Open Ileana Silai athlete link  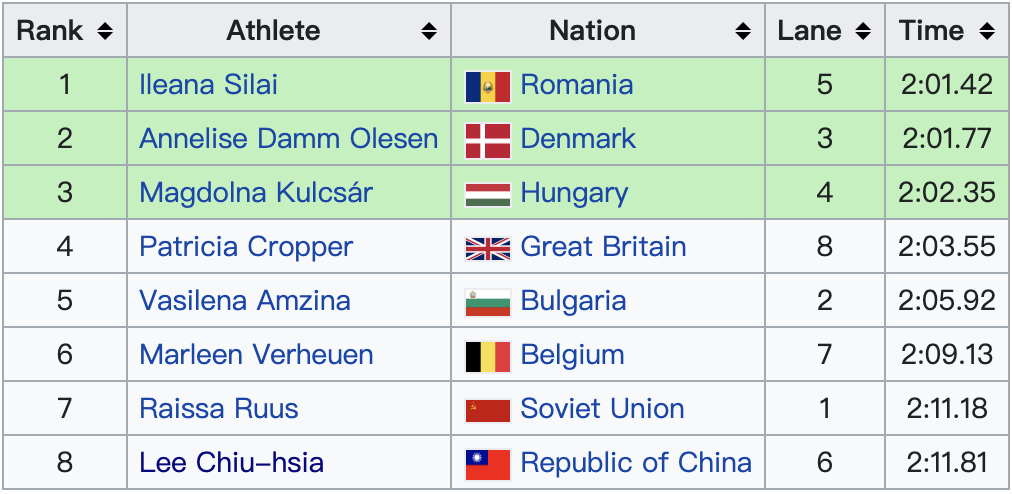click(208, 84)
